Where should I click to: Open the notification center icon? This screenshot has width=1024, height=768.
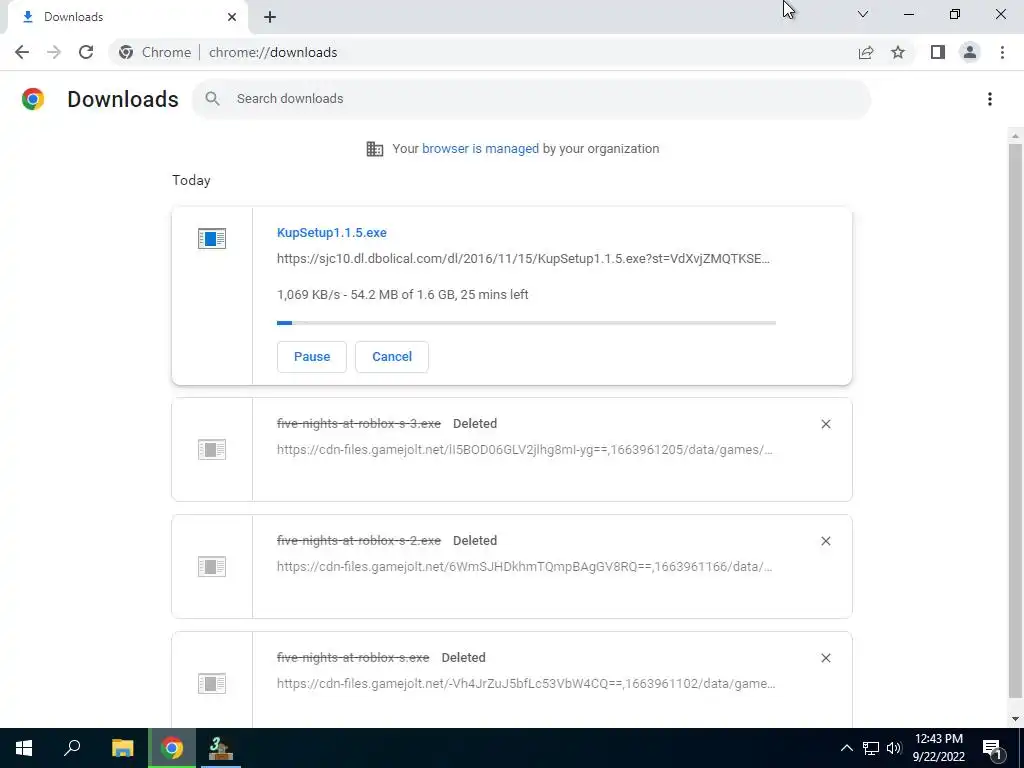pyautogui.click(x=993, y=748)
